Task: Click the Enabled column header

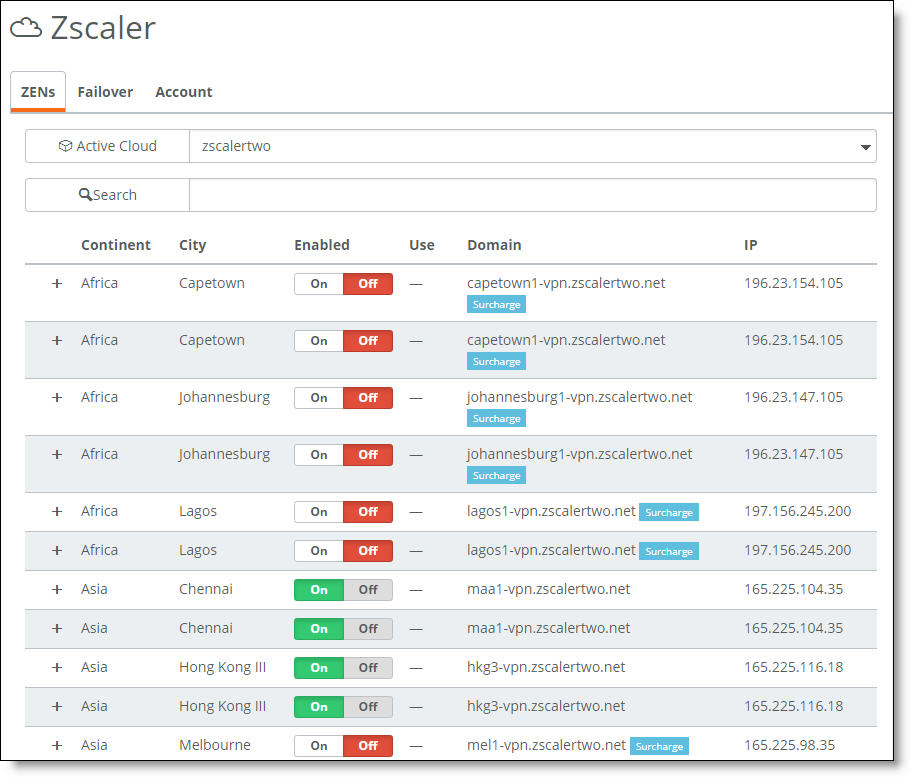Action: pos(322,245)
